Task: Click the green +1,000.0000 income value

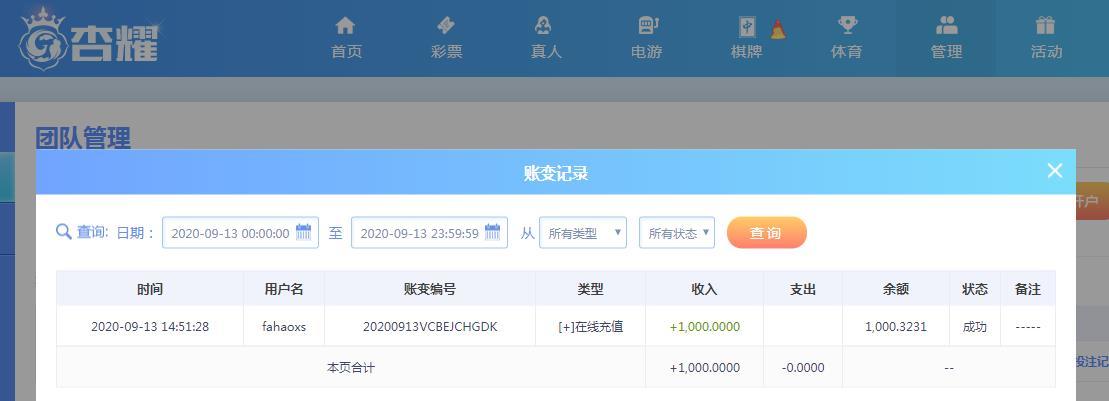Action: coord(704,327)
